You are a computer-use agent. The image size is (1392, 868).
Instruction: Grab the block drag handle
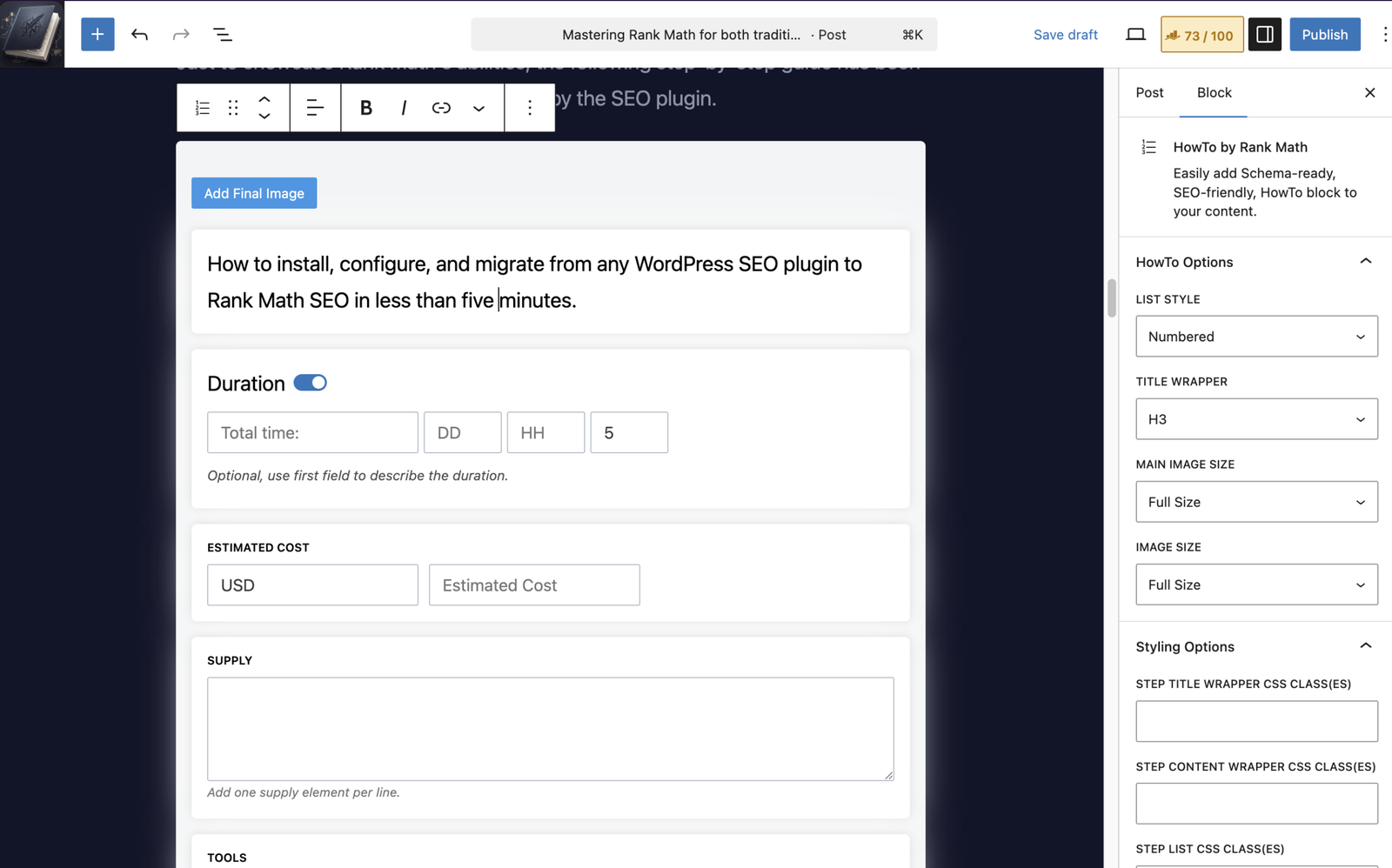click(x=233, y=108)
